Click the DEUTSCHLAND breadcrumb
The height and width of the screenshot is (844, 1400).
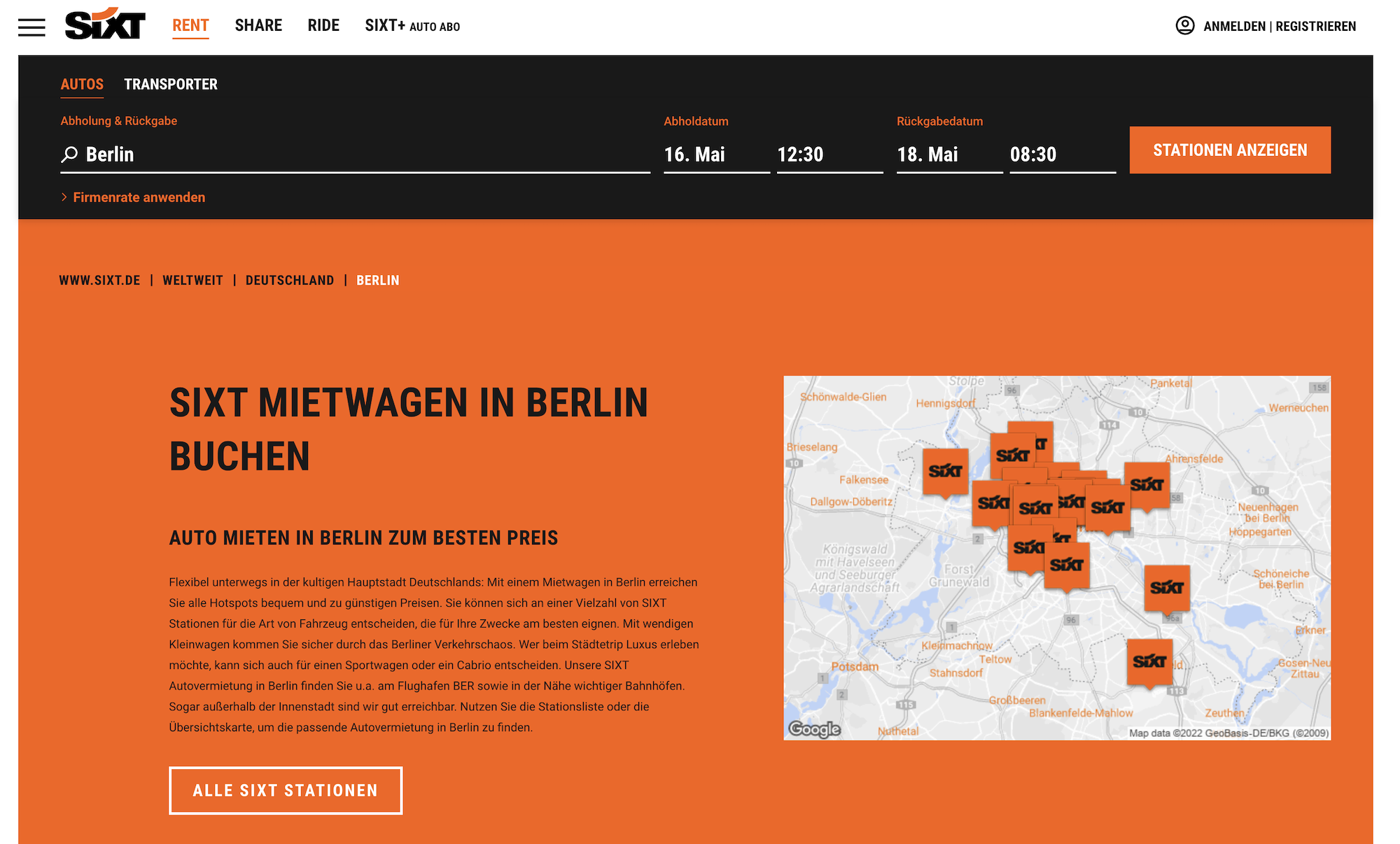290,281
